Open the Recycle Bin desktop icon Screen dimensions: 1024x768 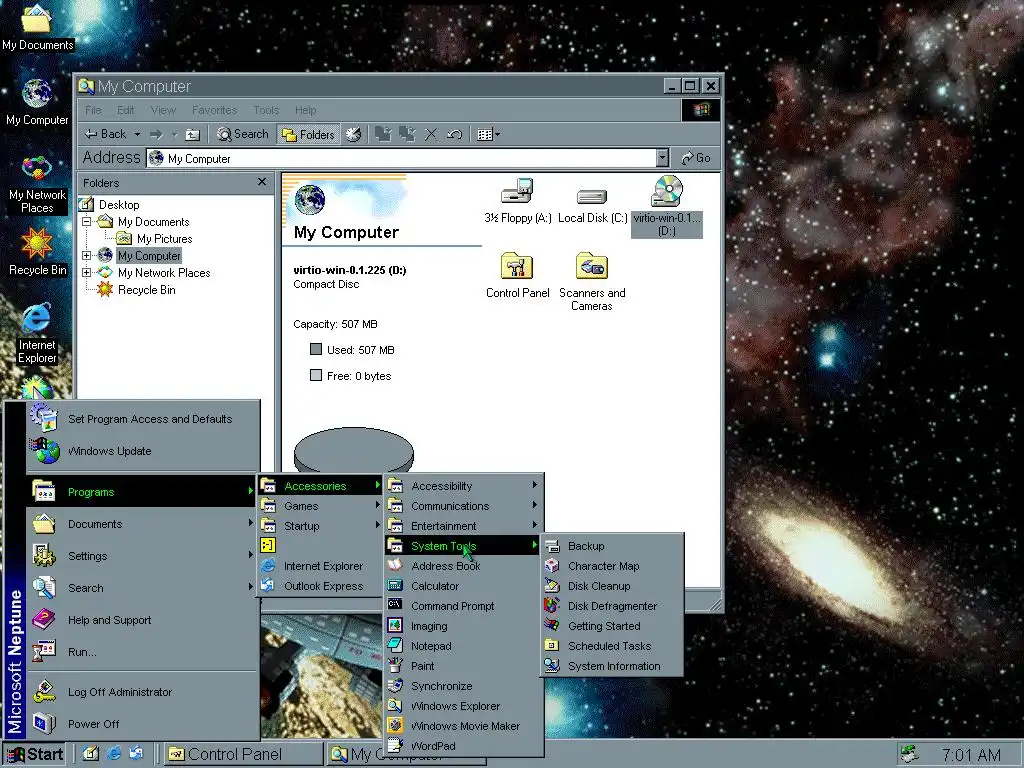[x=37, y=252]
